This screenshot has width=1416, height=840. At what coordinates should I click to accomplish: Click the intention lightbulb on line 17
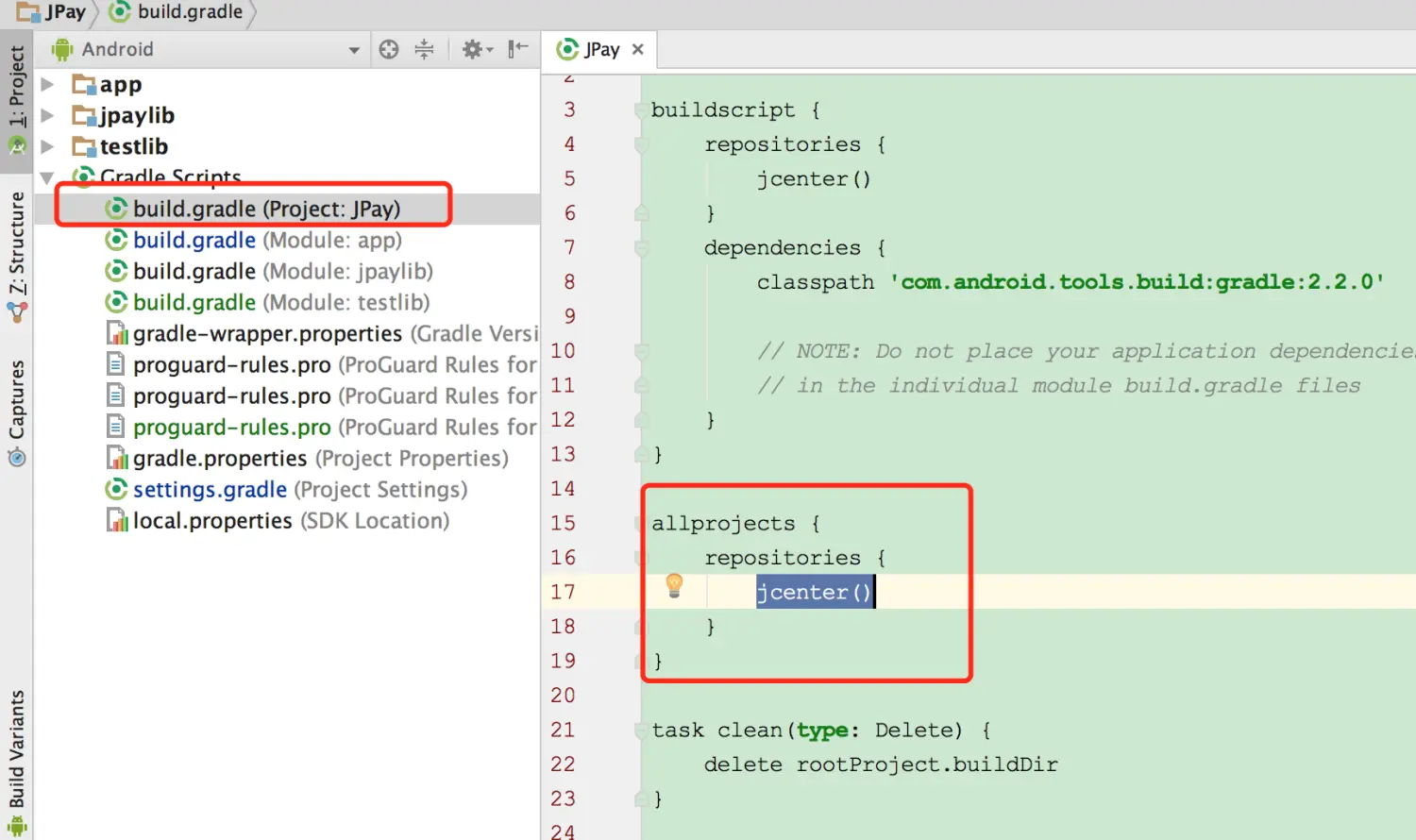(674, 586)
